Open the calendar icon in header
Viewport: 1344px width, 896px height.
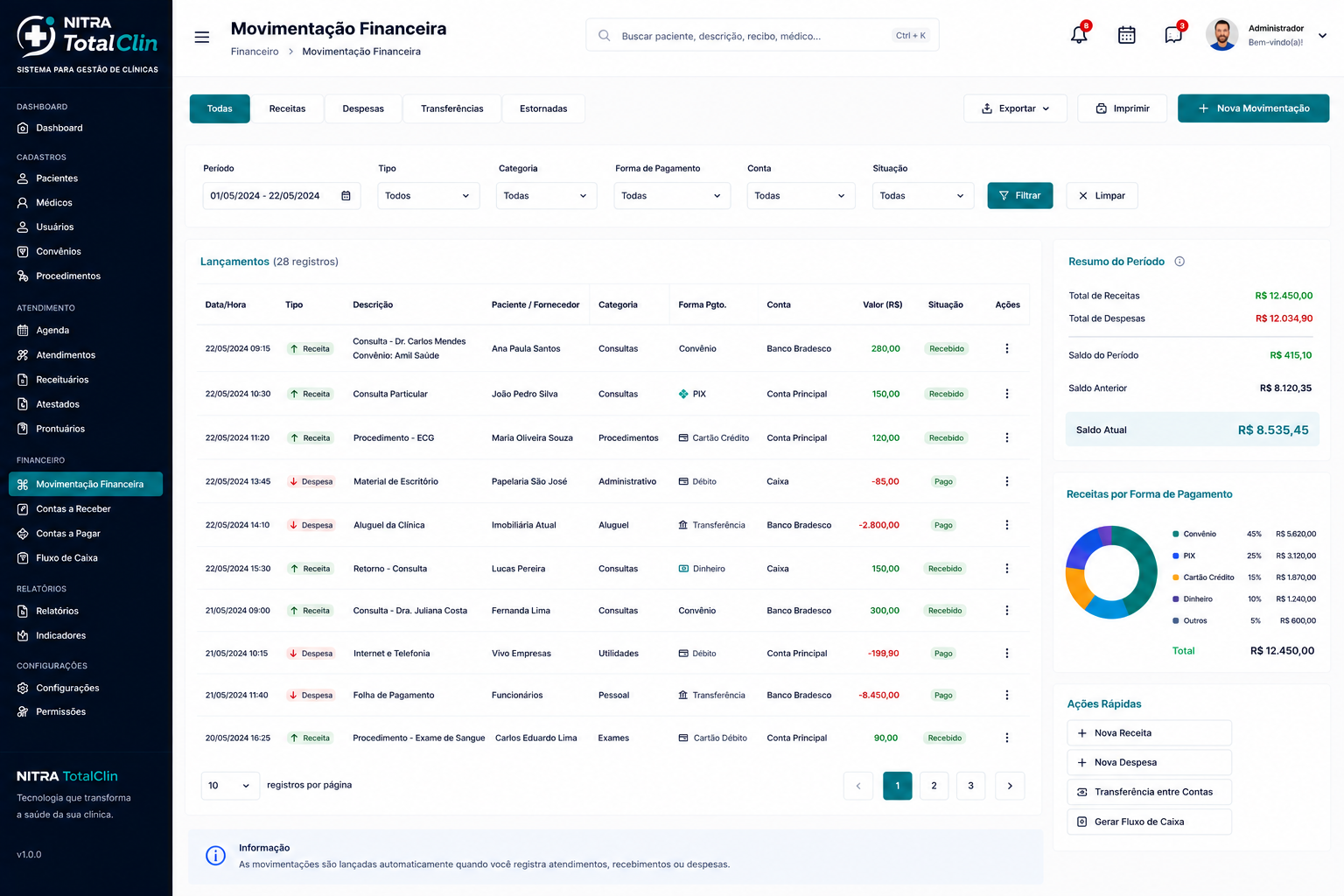coord(1127,35)
